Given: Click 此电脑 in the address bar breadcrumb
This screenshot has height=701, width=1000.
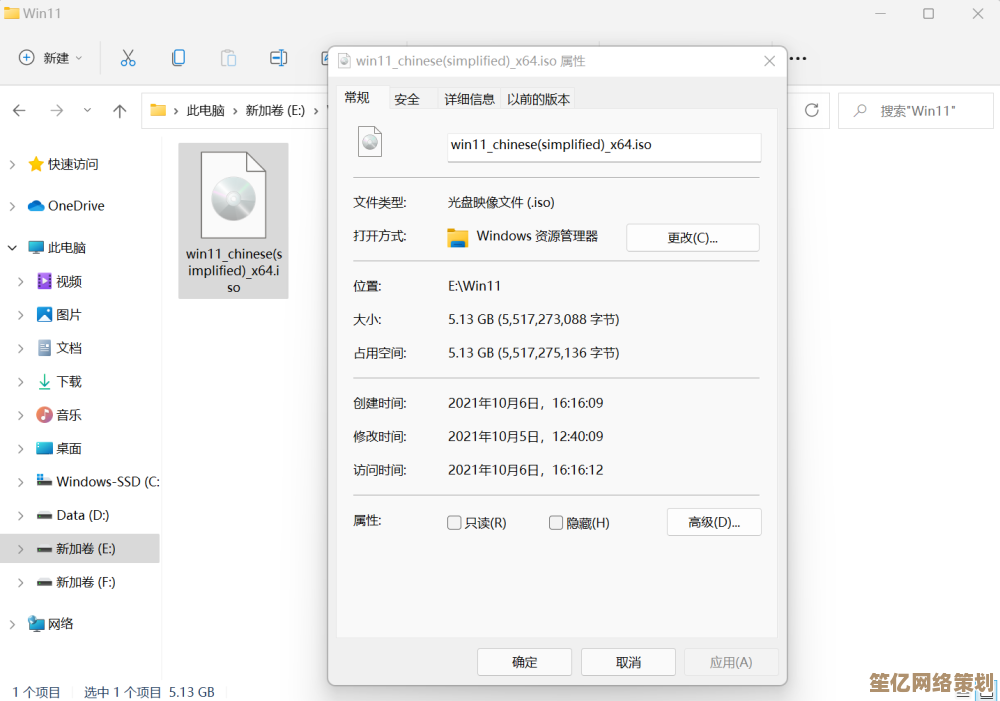Looking at the screenshot, I should [205, 111].
